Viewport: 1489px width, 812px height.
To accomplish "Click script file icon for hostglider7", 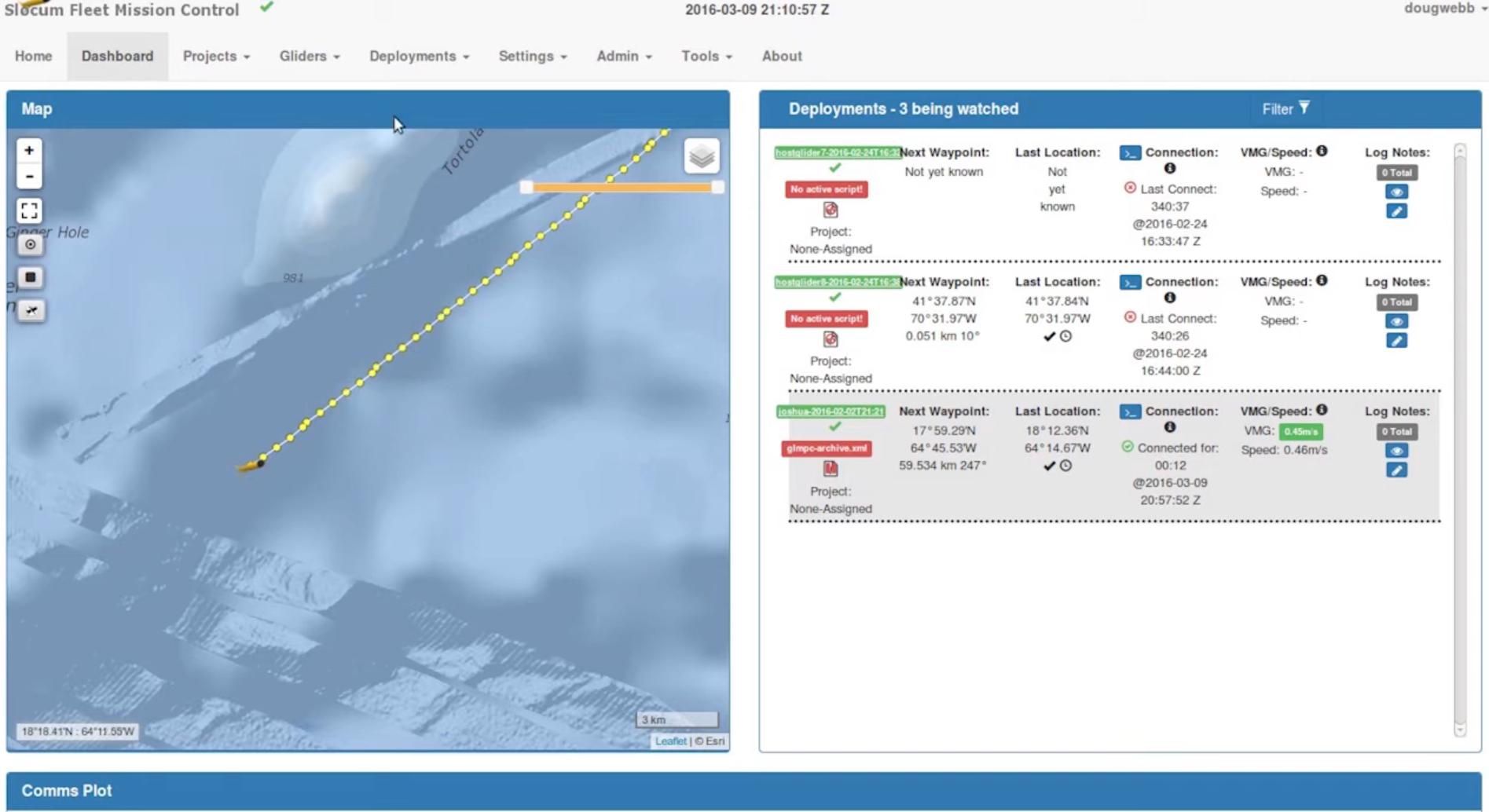I will [831, 210].
